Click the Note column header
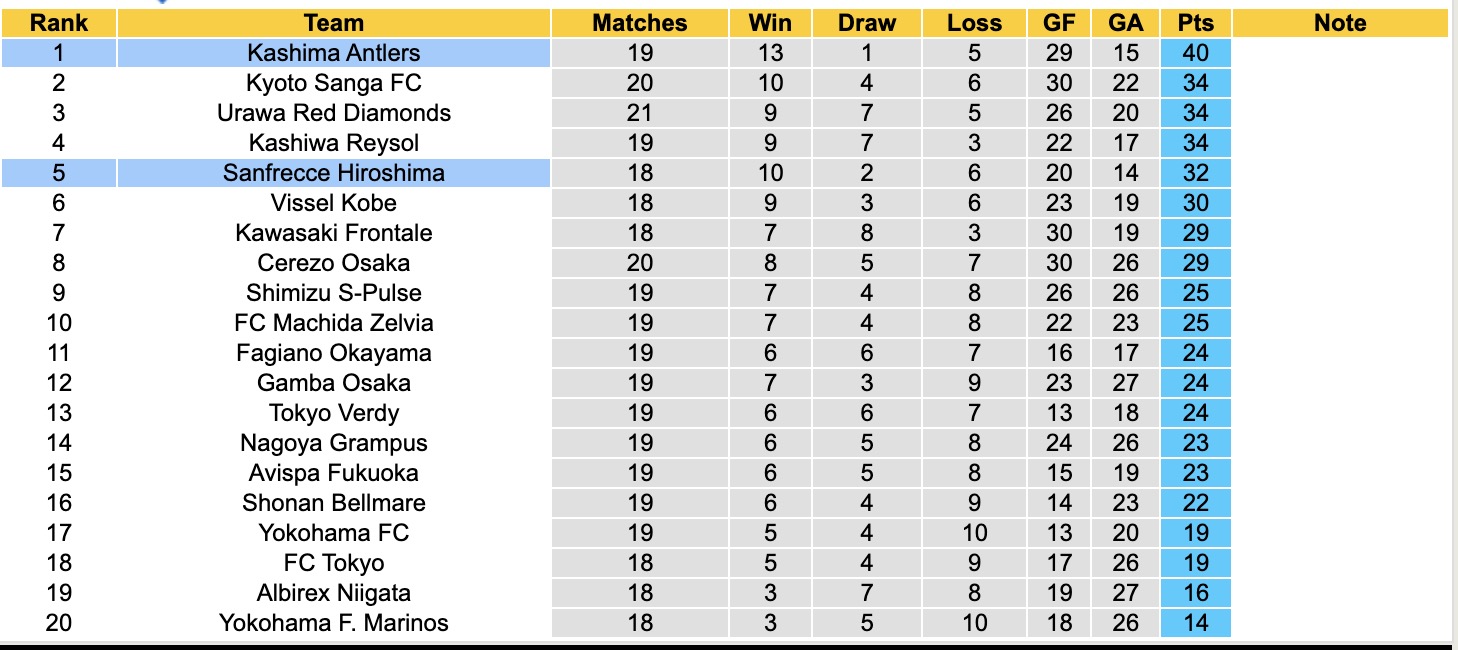 1340,23
